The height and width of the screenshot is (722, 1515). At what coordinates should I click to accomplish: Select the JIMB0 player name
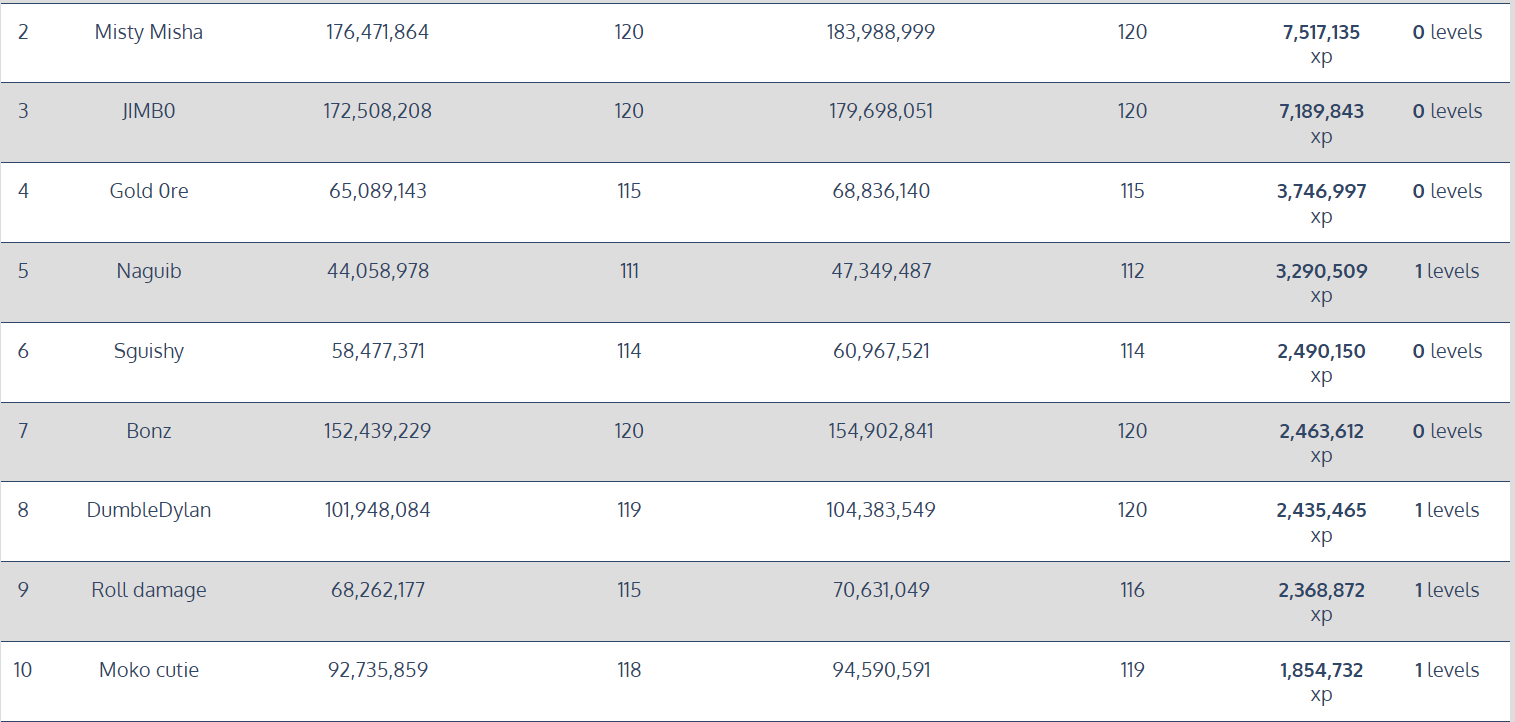tap(149, 111)
